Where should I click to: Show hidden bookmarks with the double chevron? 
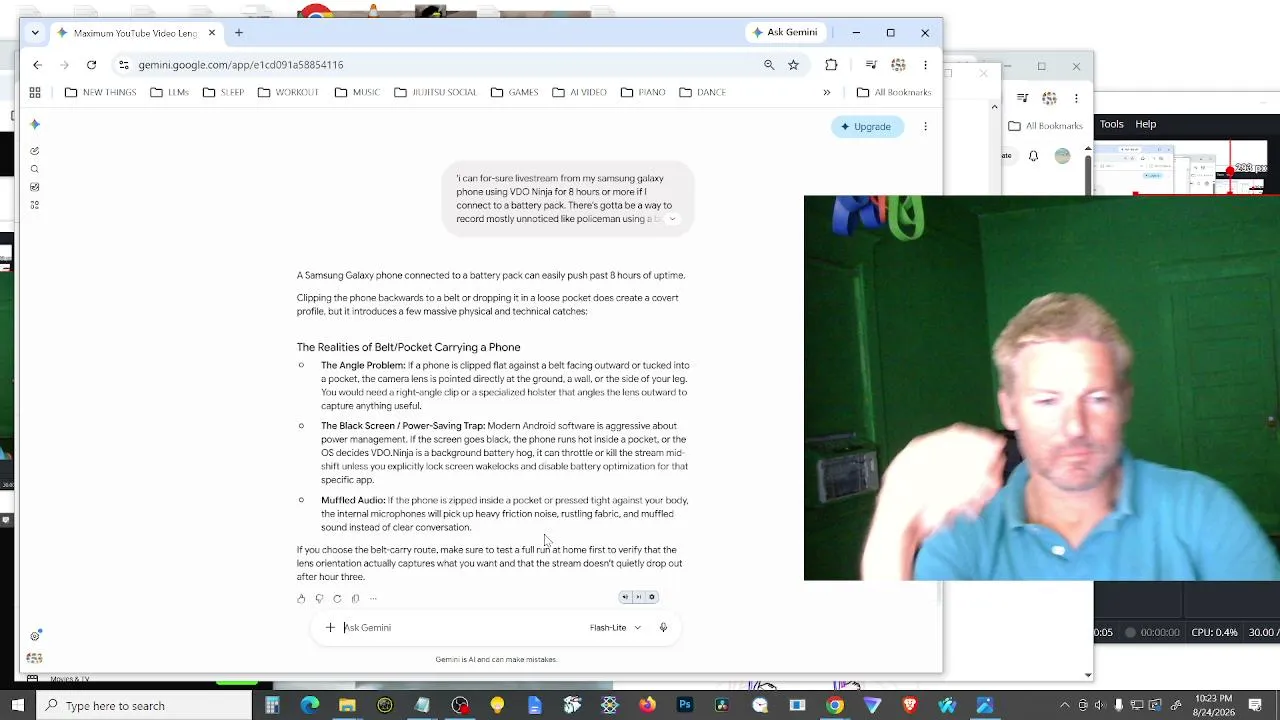tap(827, 92)
